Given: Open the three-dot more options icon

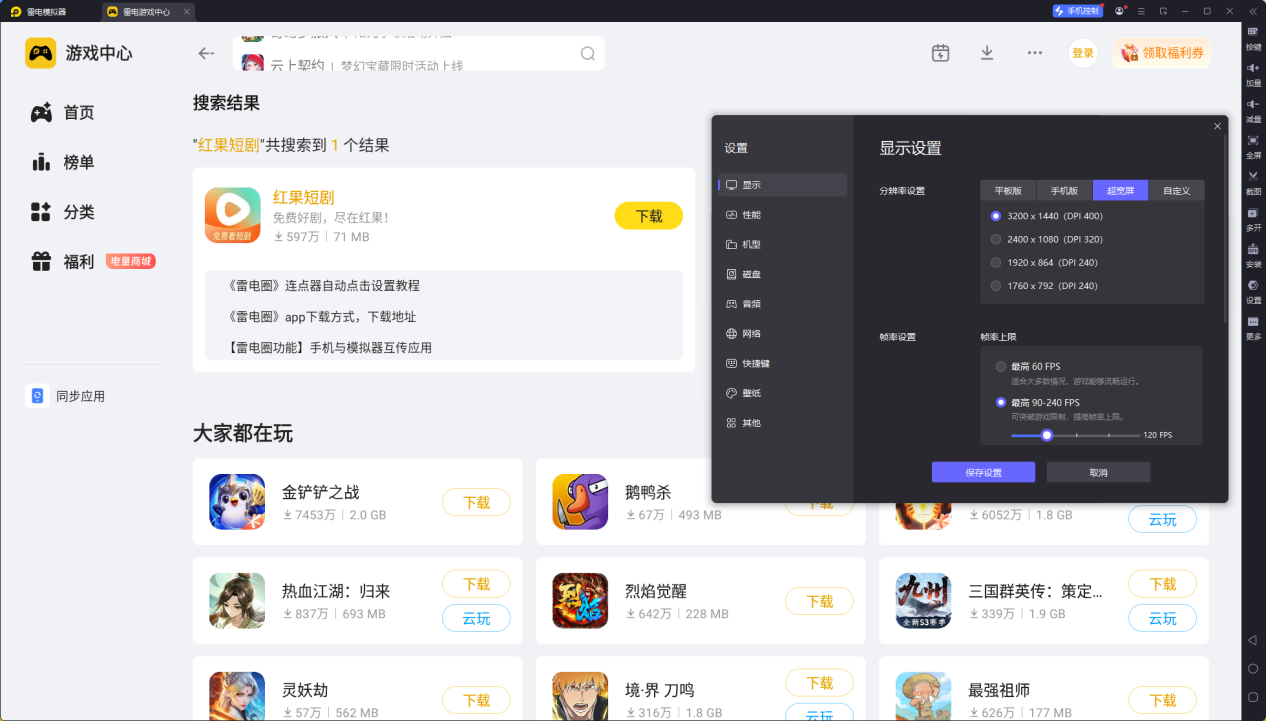Looking at the screenshot, I should [1035, 53].
